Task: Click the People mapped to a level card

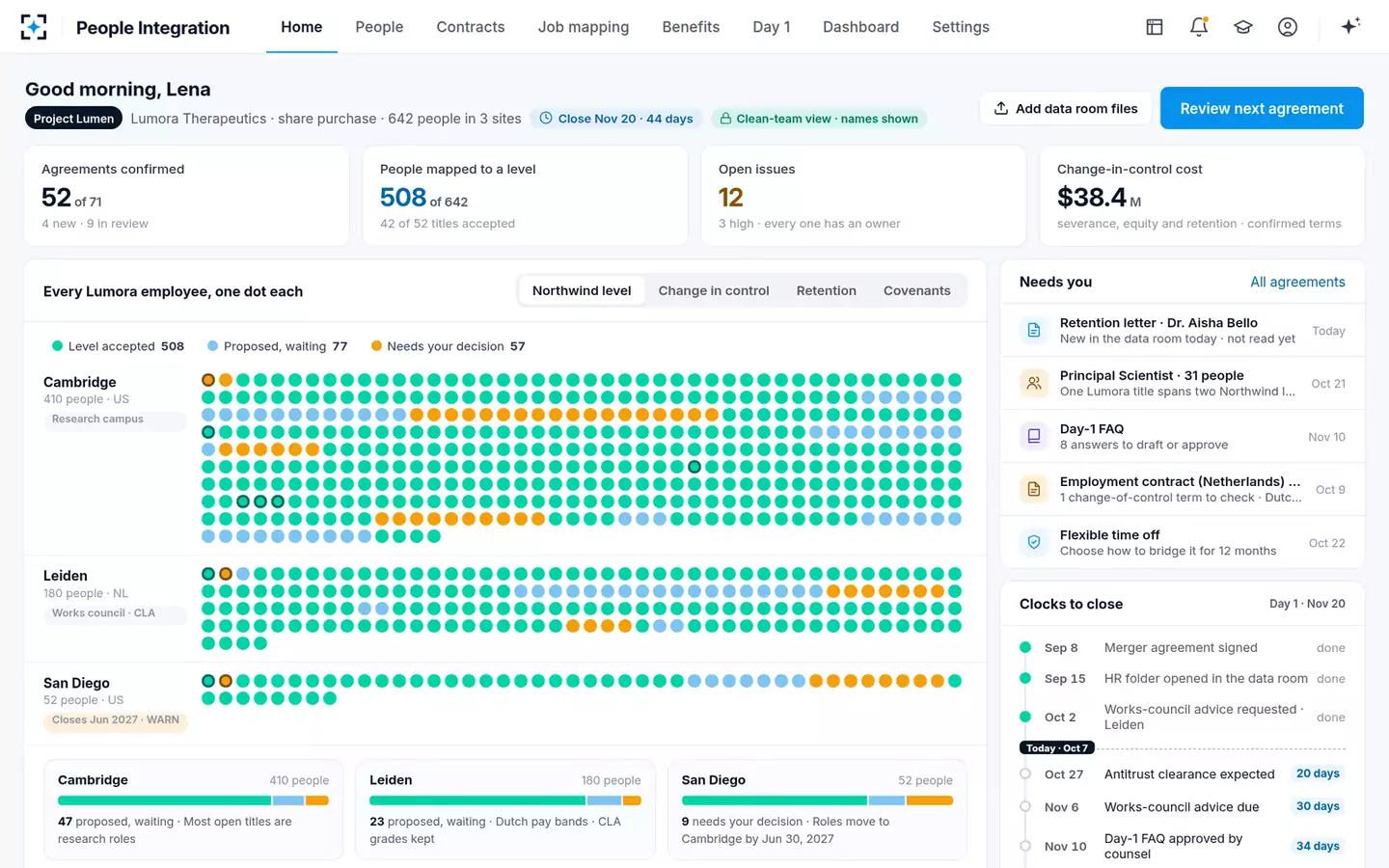Action: 525,196
